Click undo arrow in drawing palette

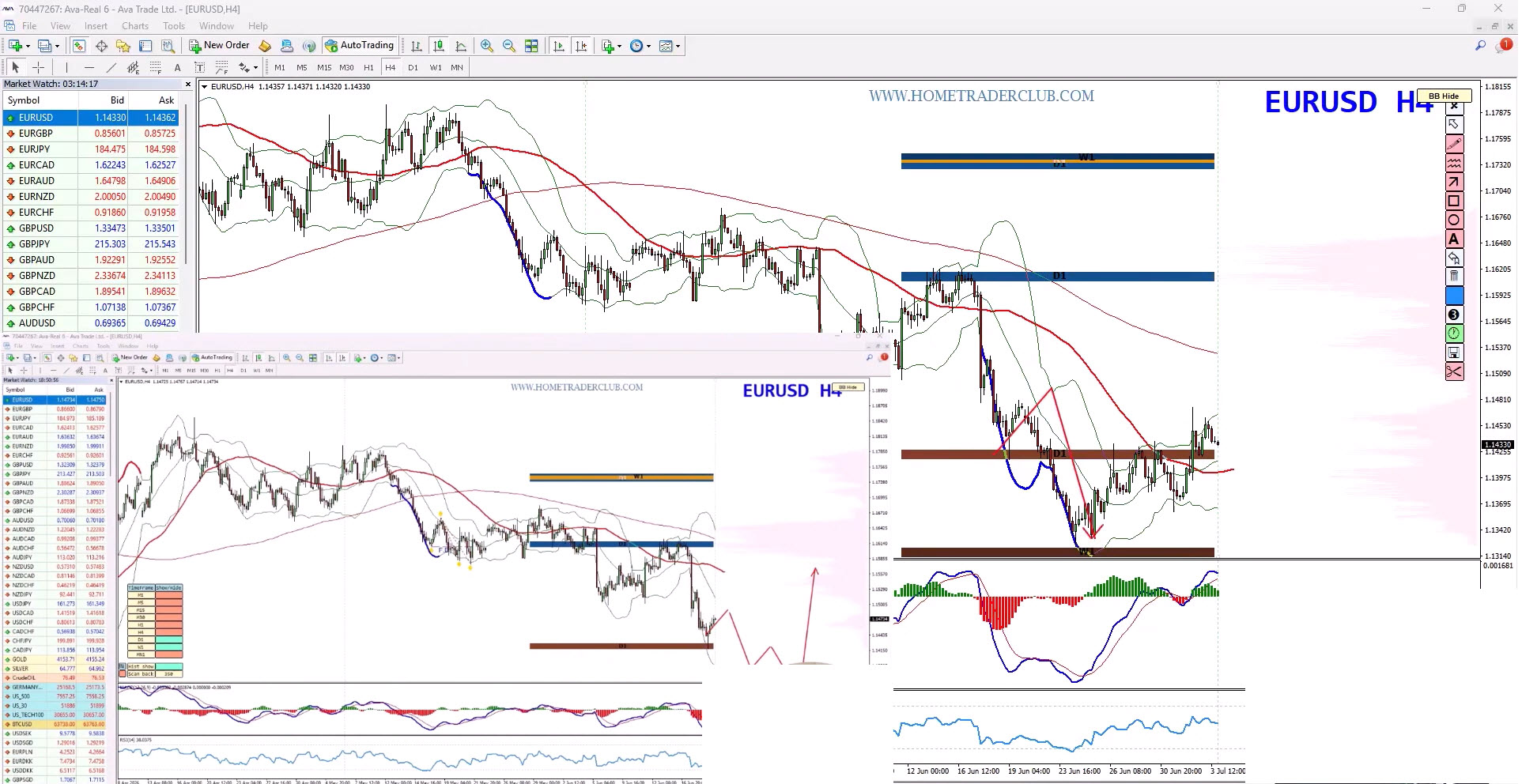click(1454, 258)
